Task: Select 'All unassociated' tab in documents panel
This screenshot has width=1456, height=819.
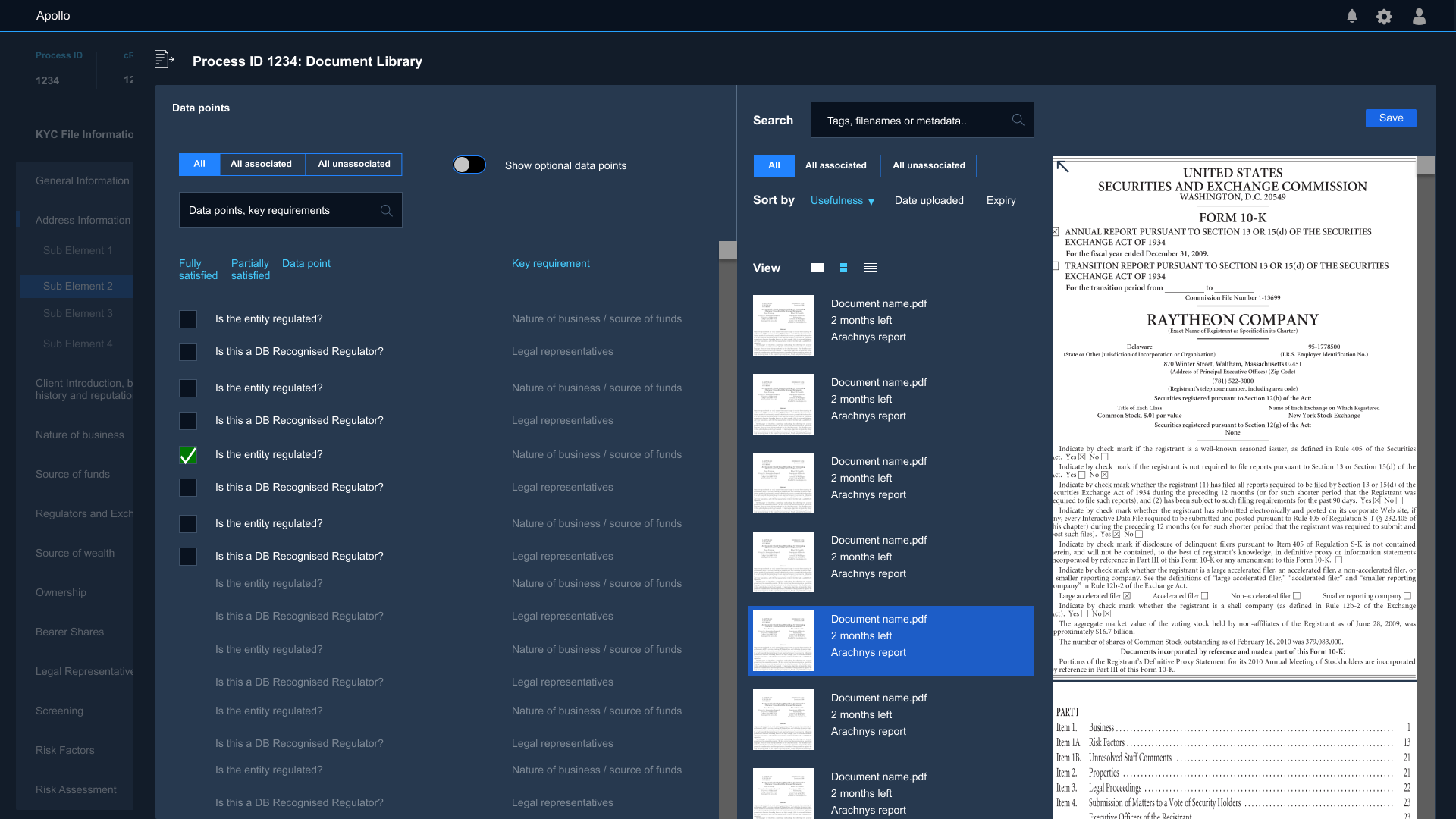Action: [x=928, y=165]
